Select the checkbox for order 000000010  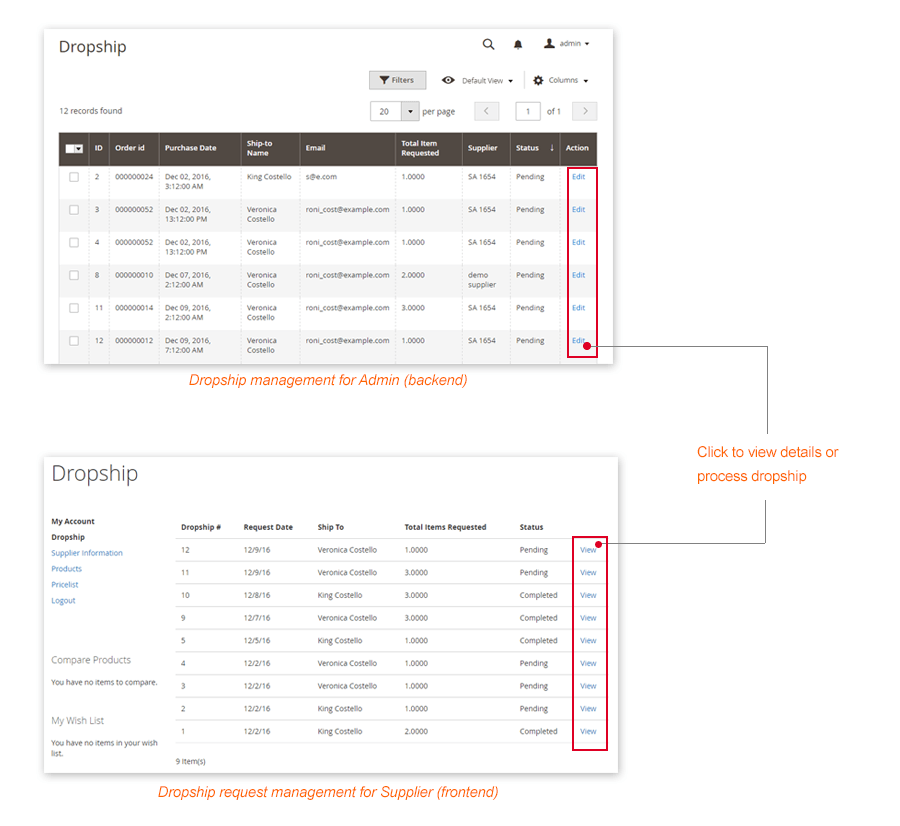click(x=73, y=275)
